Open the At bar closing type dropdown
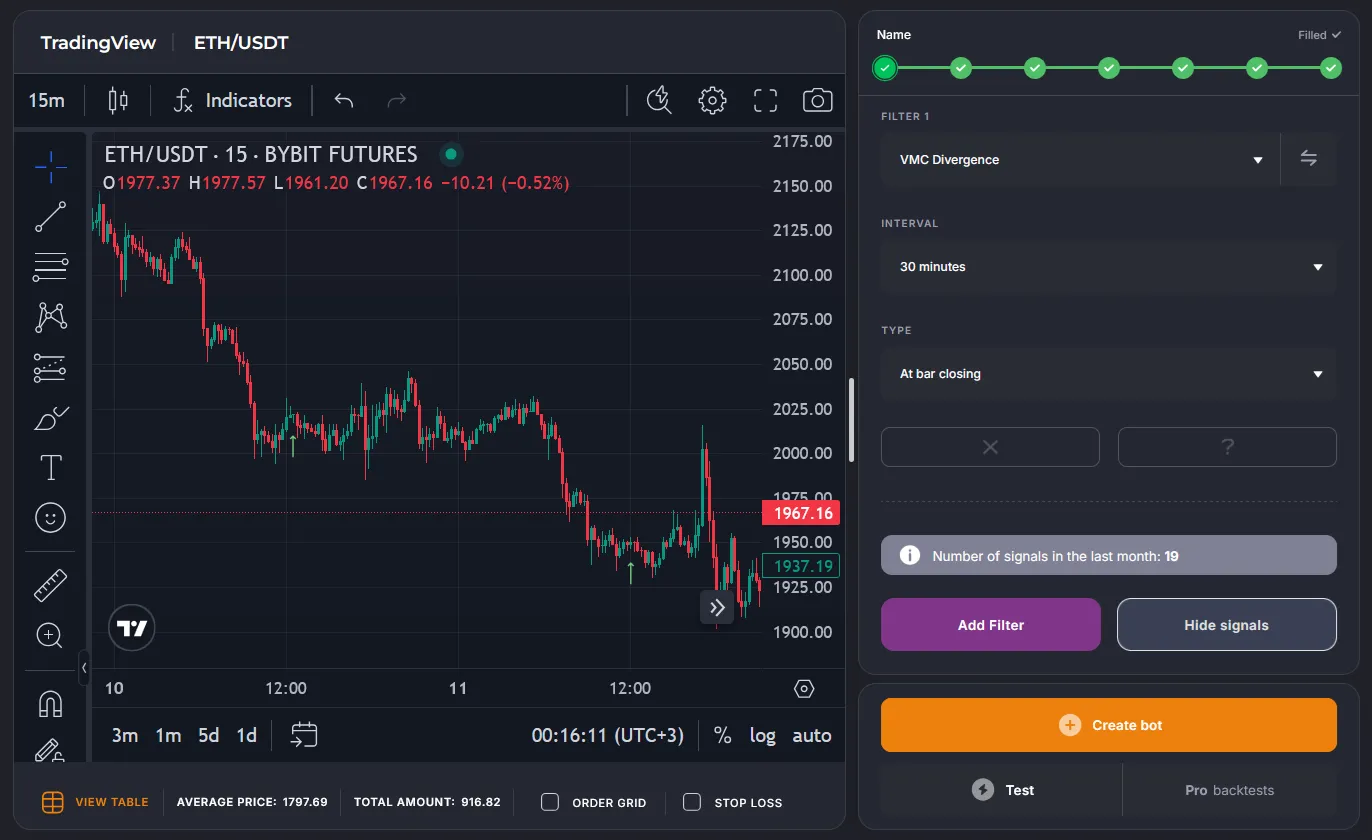Viewport: 1372px width, 840px height. 1108,374
